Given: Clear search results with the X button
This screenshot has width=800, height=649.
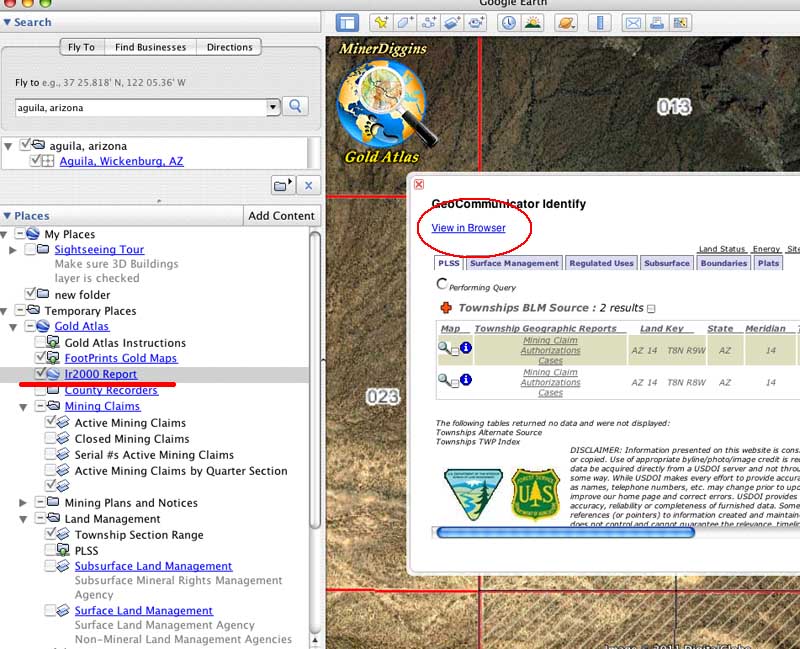Looking at the screenshot, I should point(308,185).
